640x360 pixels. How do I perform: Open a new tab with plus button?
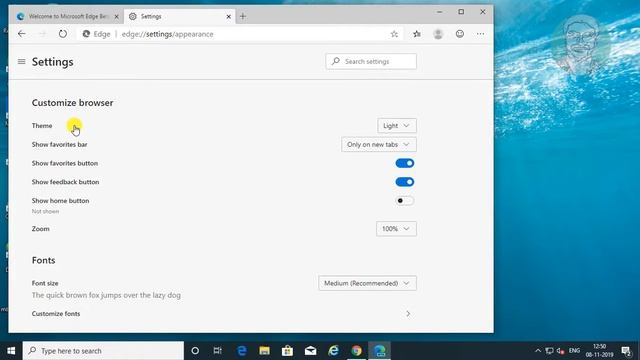point(243,16)
